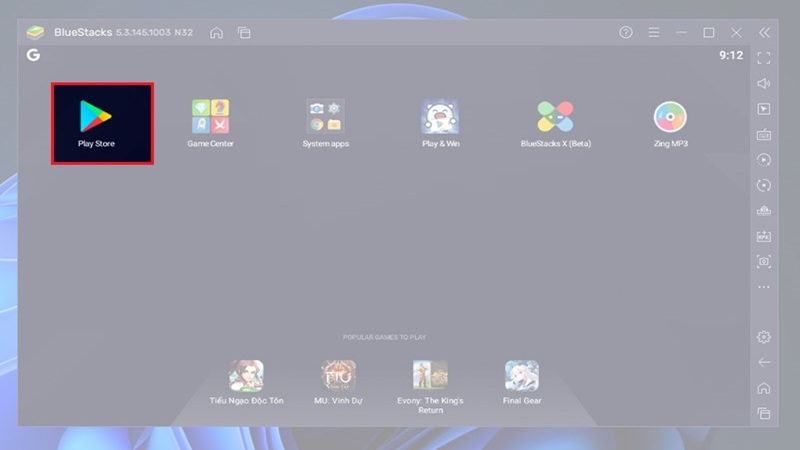Screen dimensions: 800x450
Task: Open the multi-instance tab icon in title bar
Action: click(x=244, y=32)
